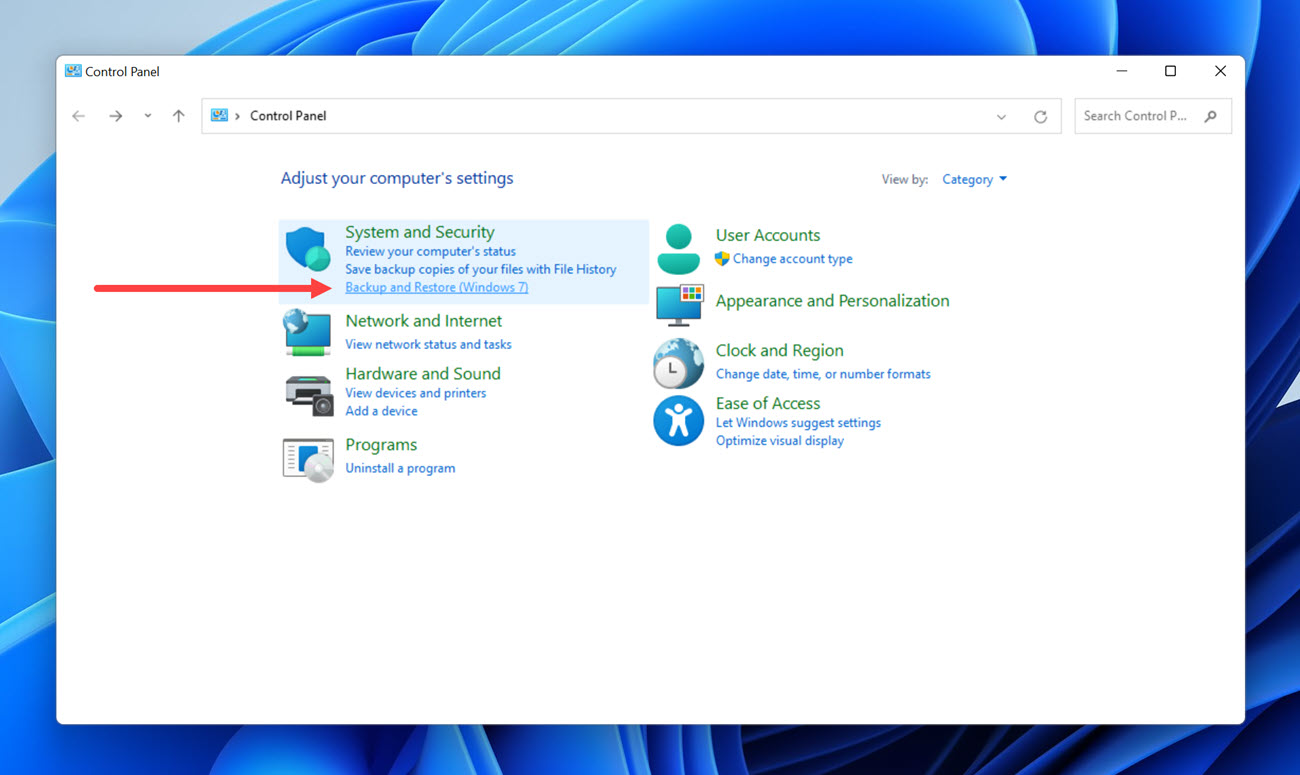
Task: Expand the address bar history dropdown
Action: [x=1001, y=117]
